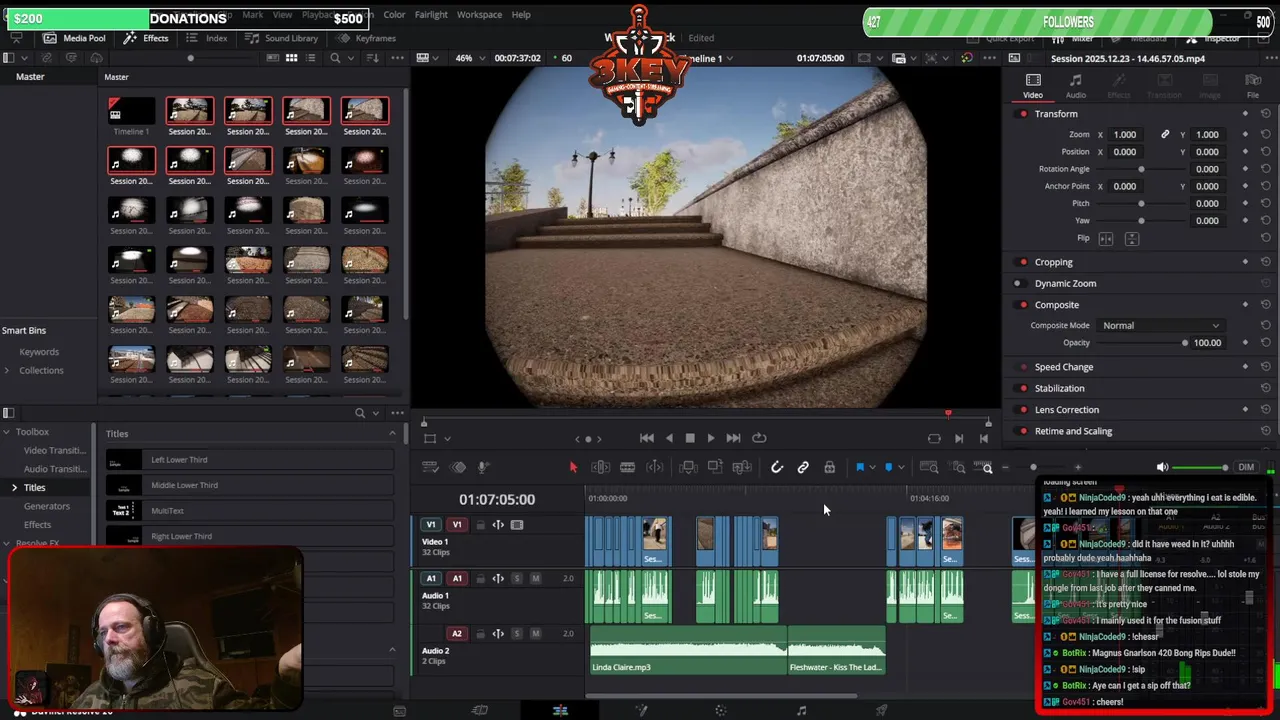The width and height of the screenshot is (1280, 720).
Task: Click the Overwrite Clip toolbar icon
Action: [715, 467]
